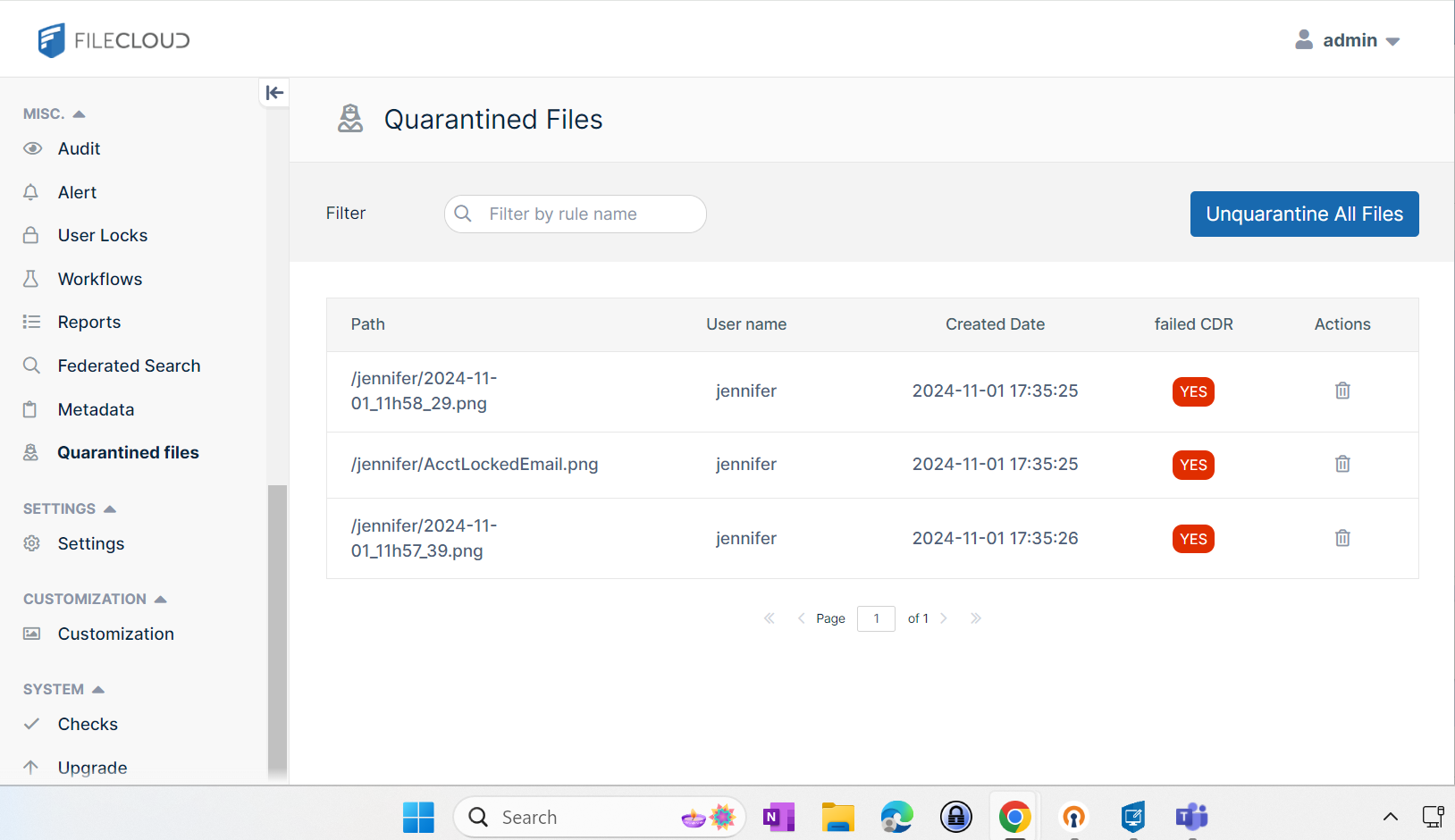
Task: Click Unquarantine All Files button
Action: [1303, 214]
